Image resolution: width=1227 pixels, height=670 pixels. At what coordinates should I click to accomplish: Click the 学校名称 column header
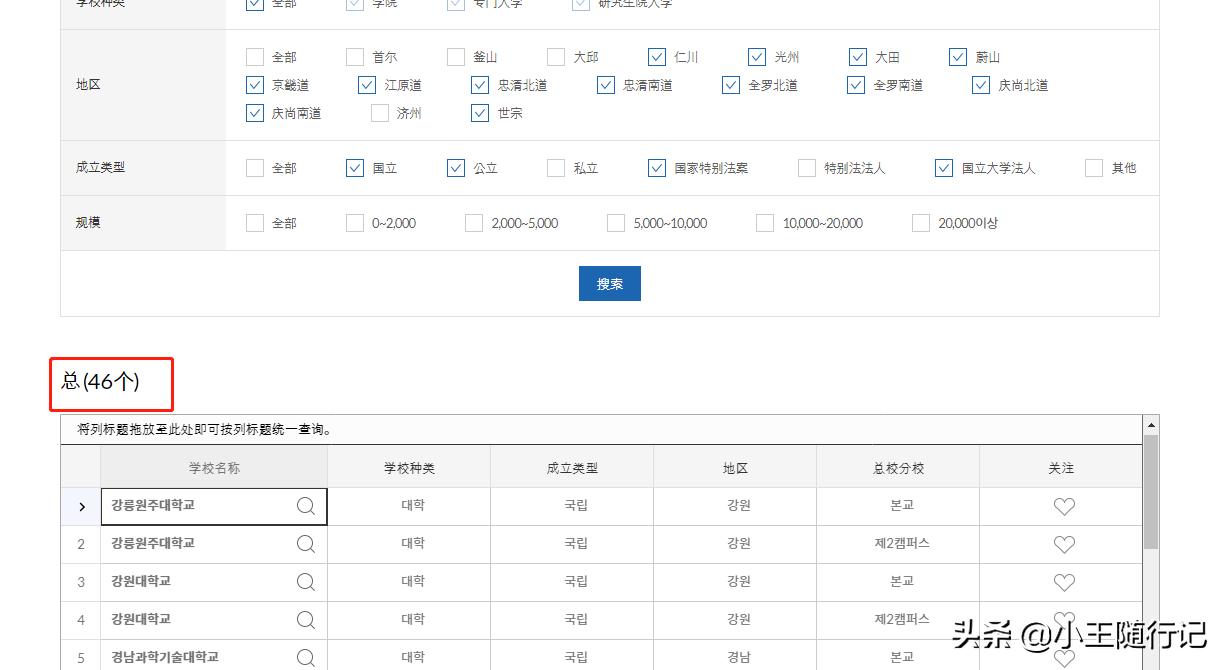pyautogui.click(x=213, y=467)
